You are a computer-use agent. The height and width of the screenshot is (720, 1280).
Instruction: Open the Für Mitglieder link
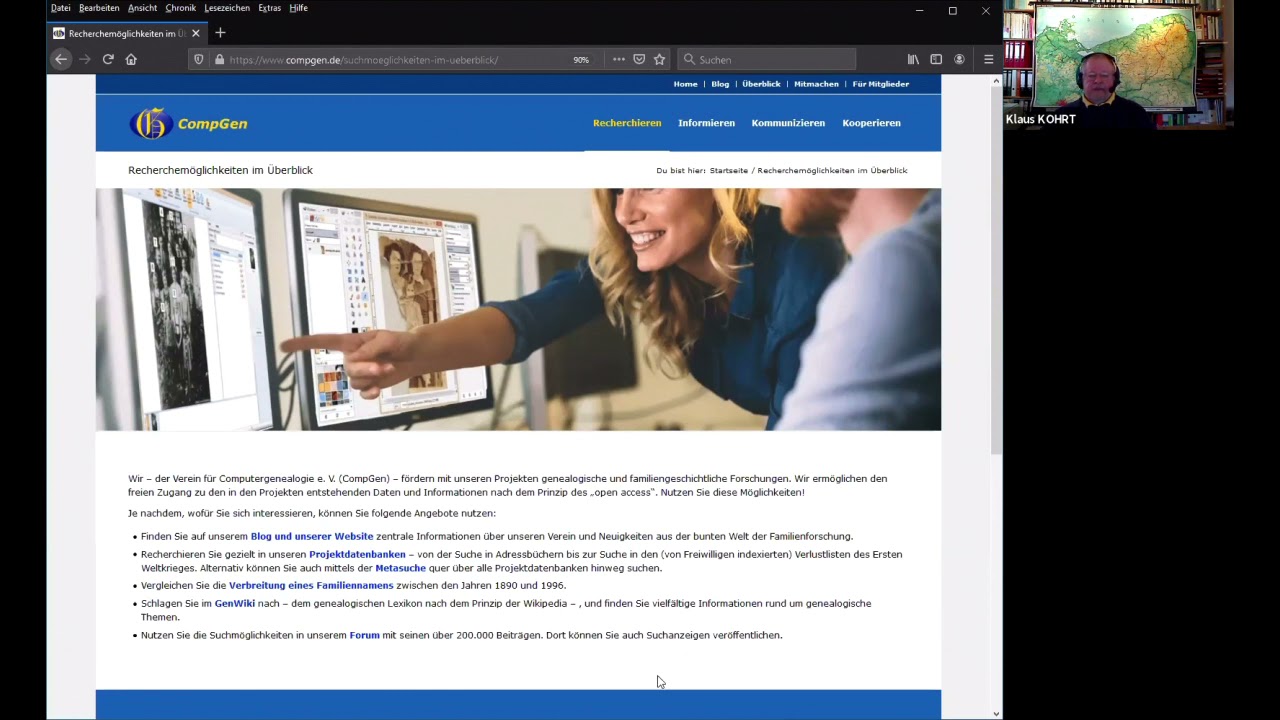tap(880, 84)
